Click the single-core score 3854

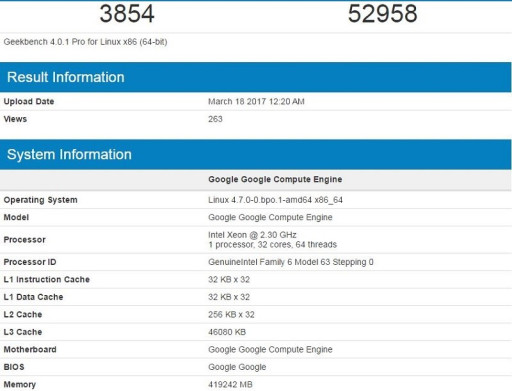tap(127, 14)
